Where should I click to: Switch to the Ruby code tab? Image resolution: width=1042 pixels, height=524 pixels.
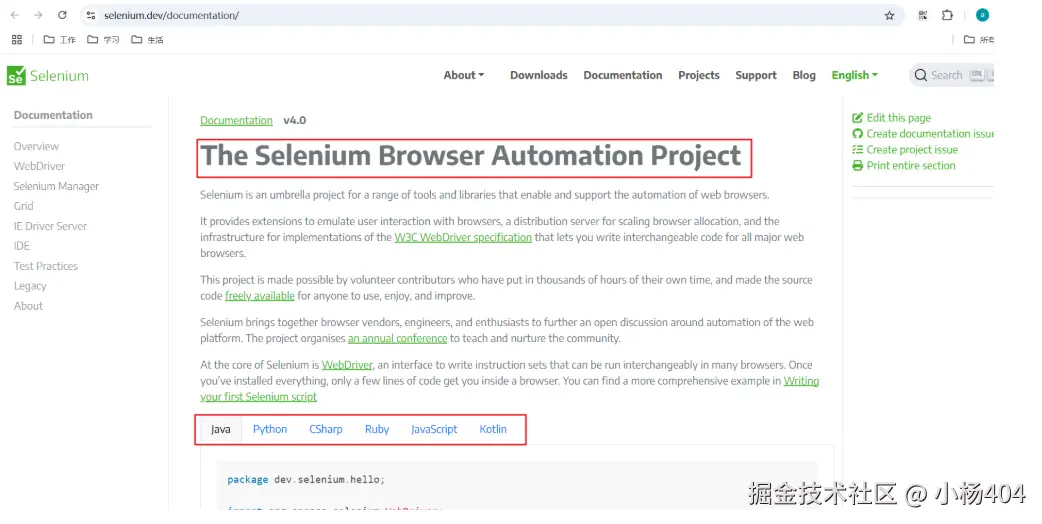(x=377, y=429)
